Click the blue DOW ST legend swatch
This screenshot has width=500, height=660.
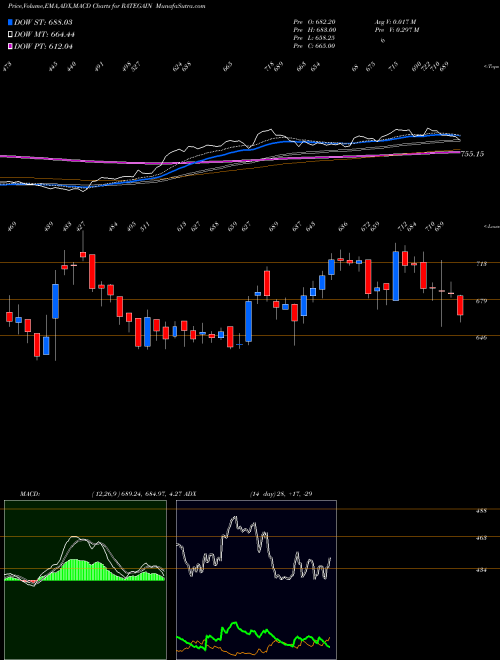point(10,22)
